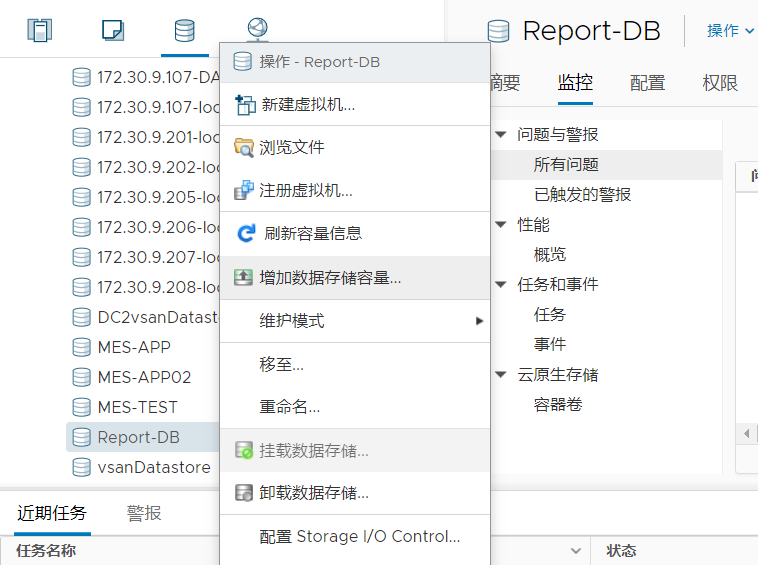Switch to the 配置 tab
The image size is (758, 565).
click(x=647, y=83)
